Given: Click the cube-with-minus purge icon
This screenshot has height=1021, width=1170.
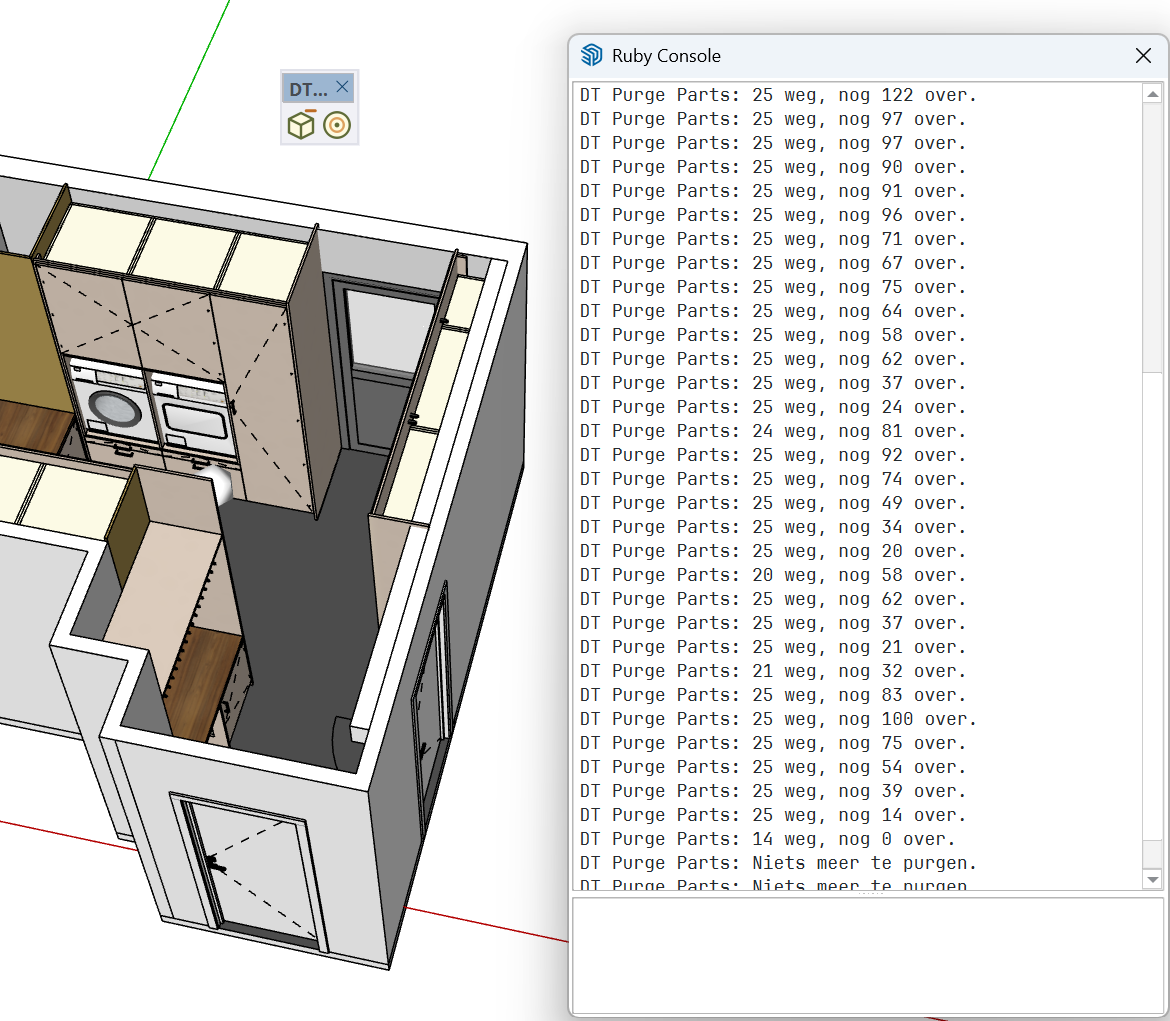Looking at the screenshot, I should coord(301,125).
